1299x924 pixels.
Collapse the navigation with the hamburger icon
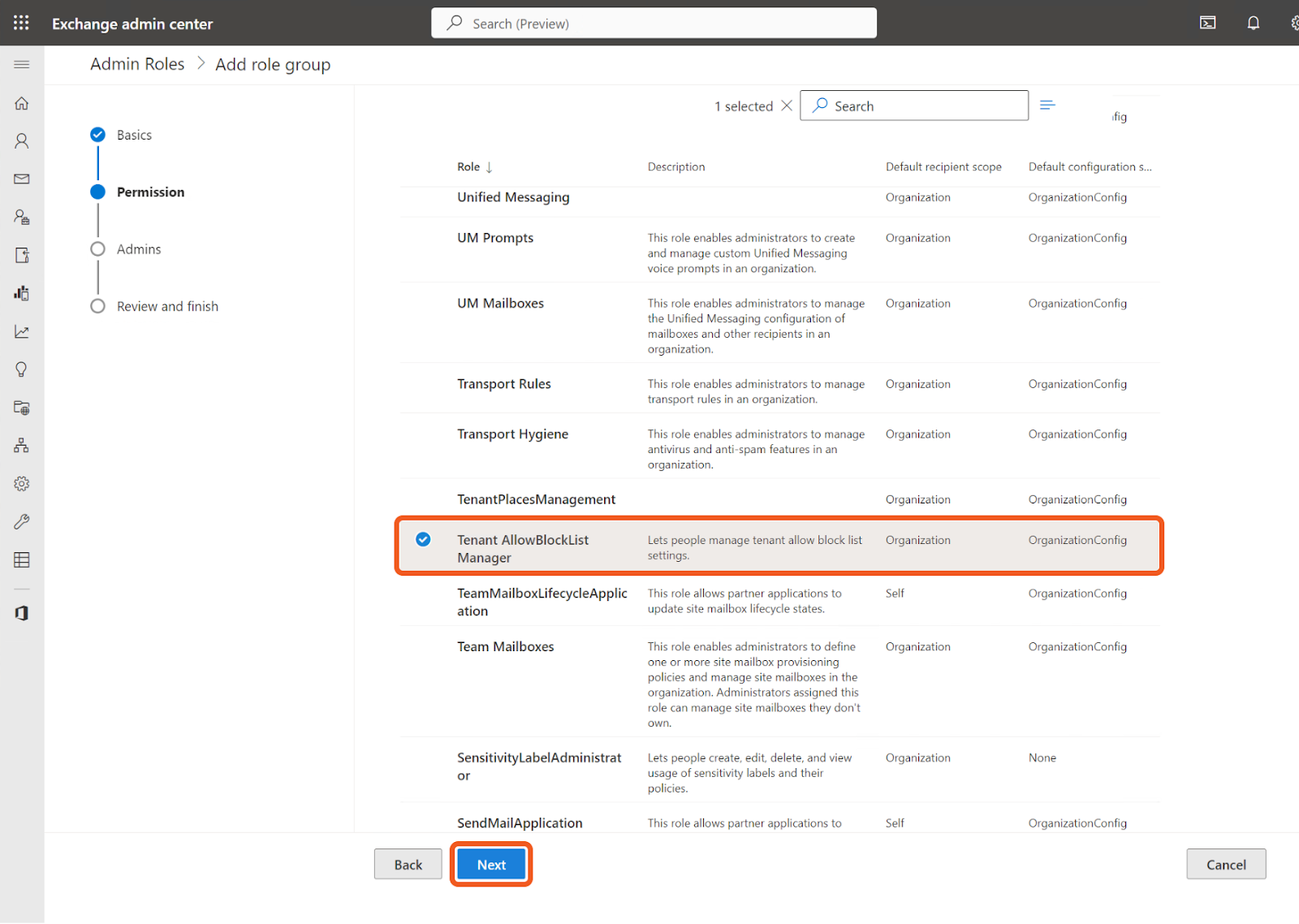pos(22,64)
